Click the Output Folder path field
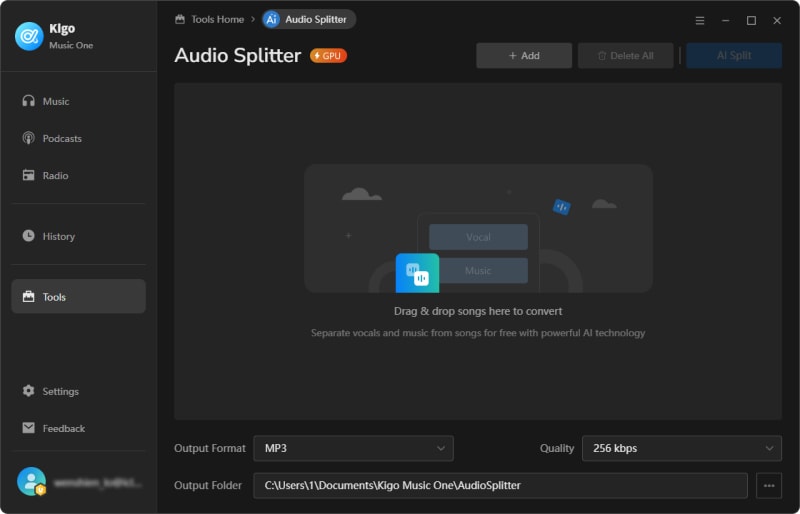Viewport: 800px width, 514px height. point(500,485)
